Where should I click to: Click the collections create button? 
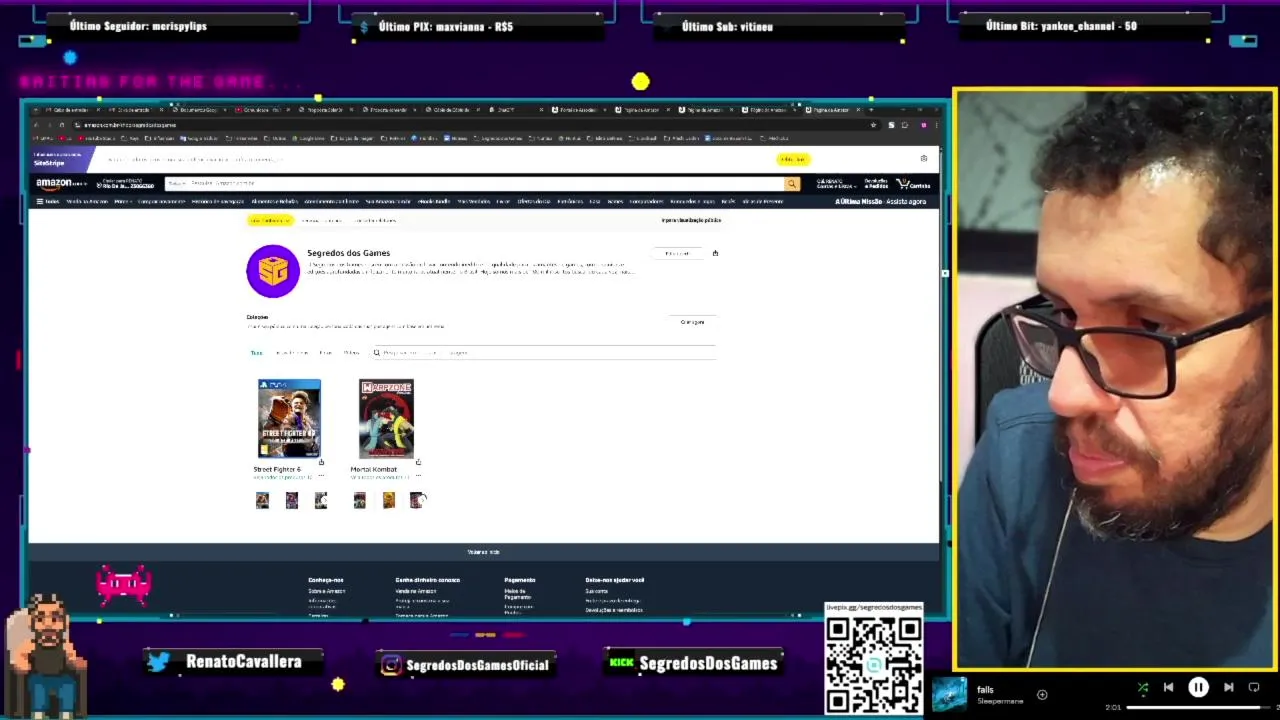(692, 322)
